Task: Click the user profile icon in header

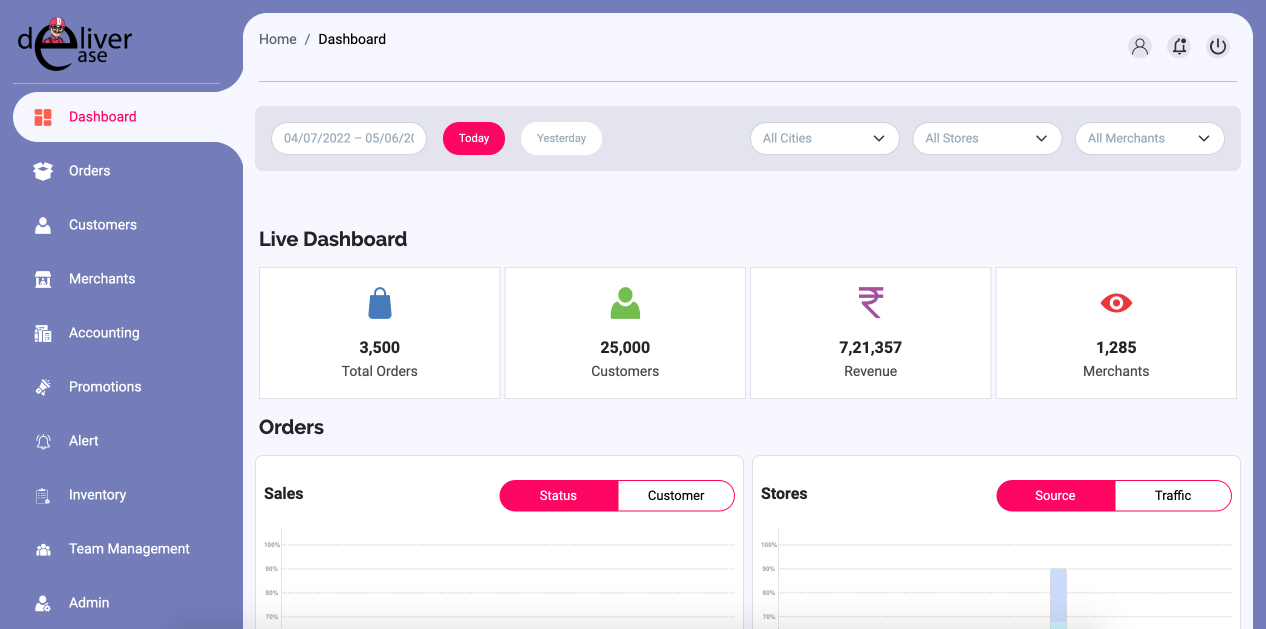Action: click(x=1139, y=46)
